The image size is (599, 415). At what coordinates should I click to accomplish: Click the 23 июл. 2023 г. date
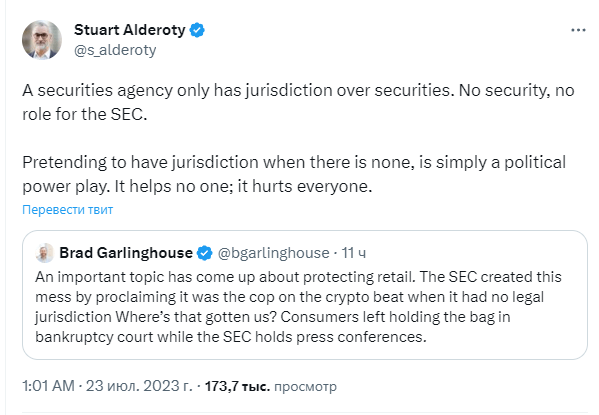pyautogui.click(x=139, y=386)
